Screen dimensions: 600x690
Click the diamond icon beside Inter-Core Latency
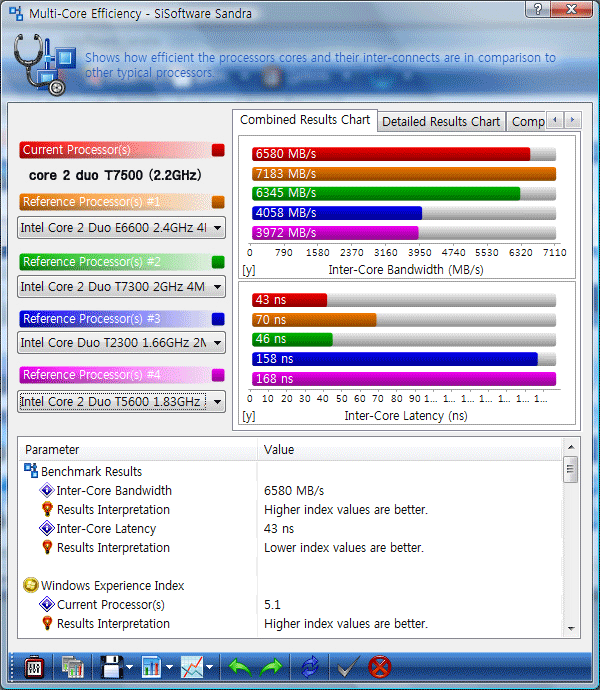[x=47, y=528]
